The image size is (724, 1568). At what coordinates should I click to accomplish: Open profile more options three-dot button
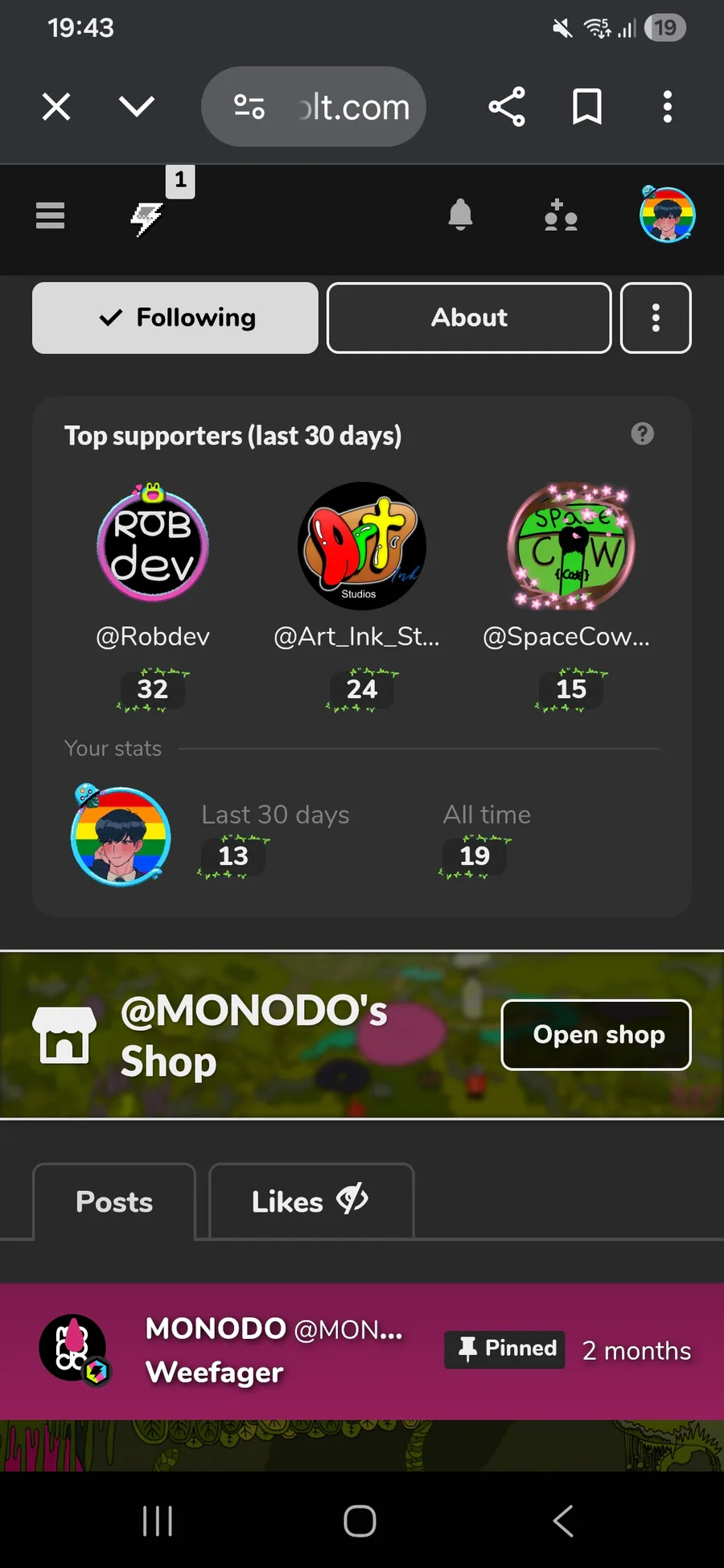pos(656,318)
